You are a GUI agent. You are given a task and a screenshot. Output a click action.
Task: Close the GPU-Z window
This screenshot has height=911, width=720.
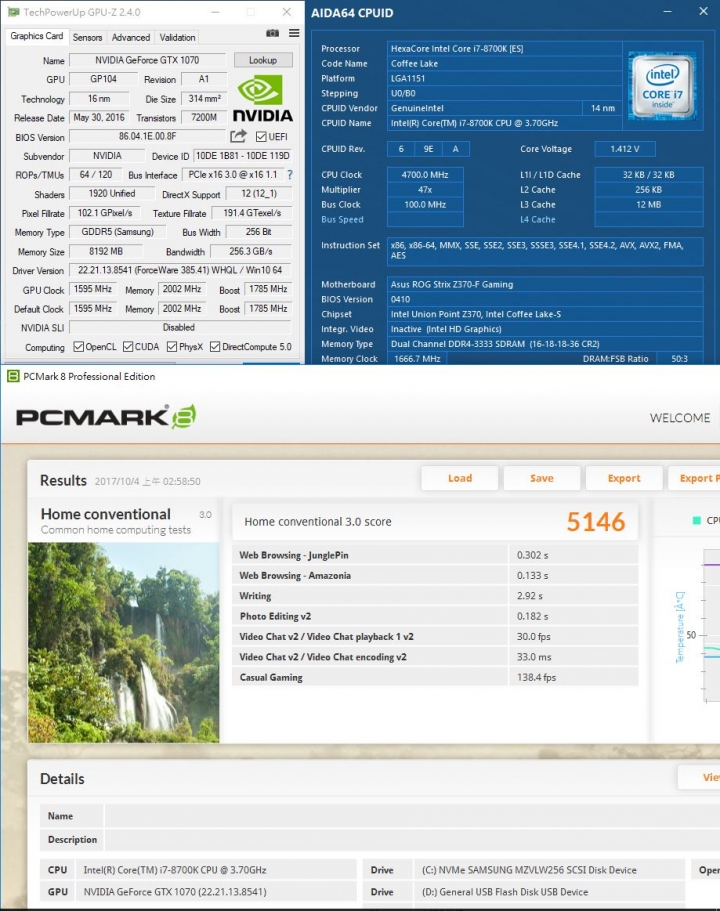(286, 12)
